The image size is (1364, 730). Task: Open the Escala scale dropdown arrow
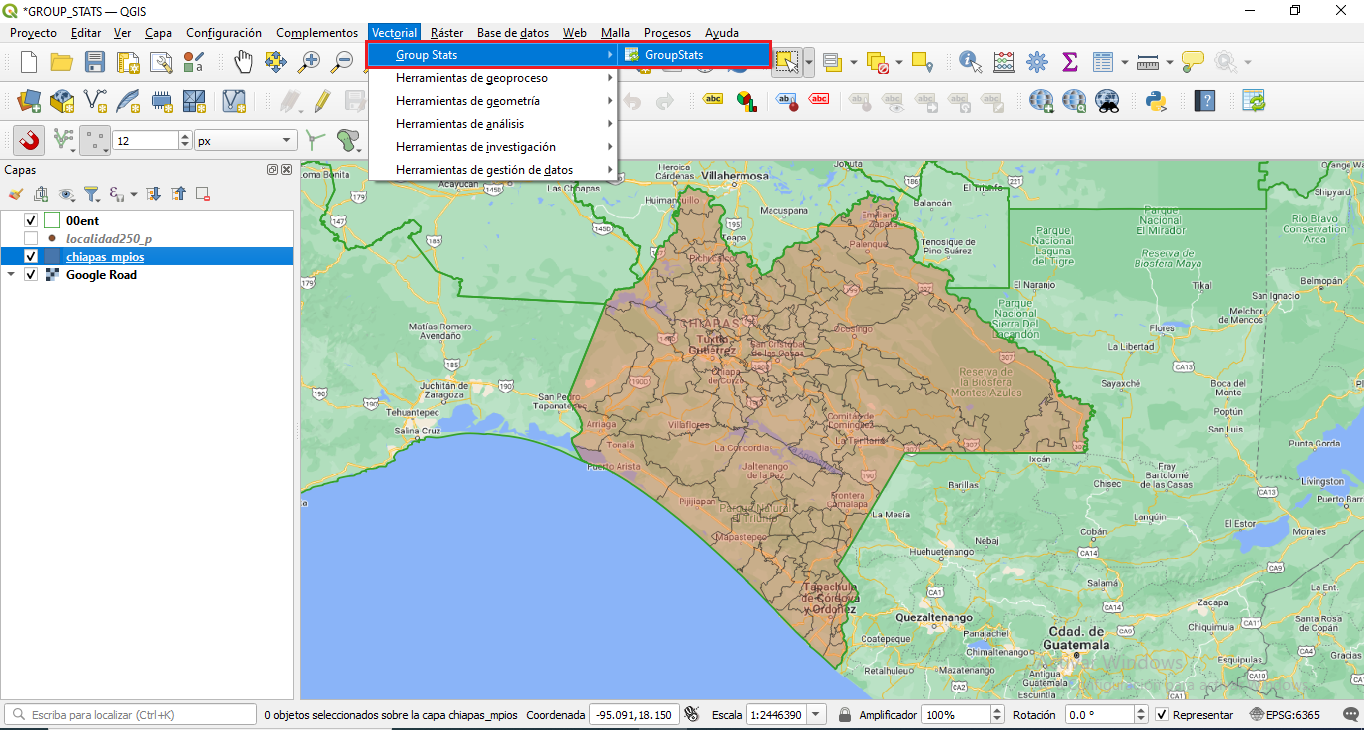pyautogui.click(x=816, y=715)
